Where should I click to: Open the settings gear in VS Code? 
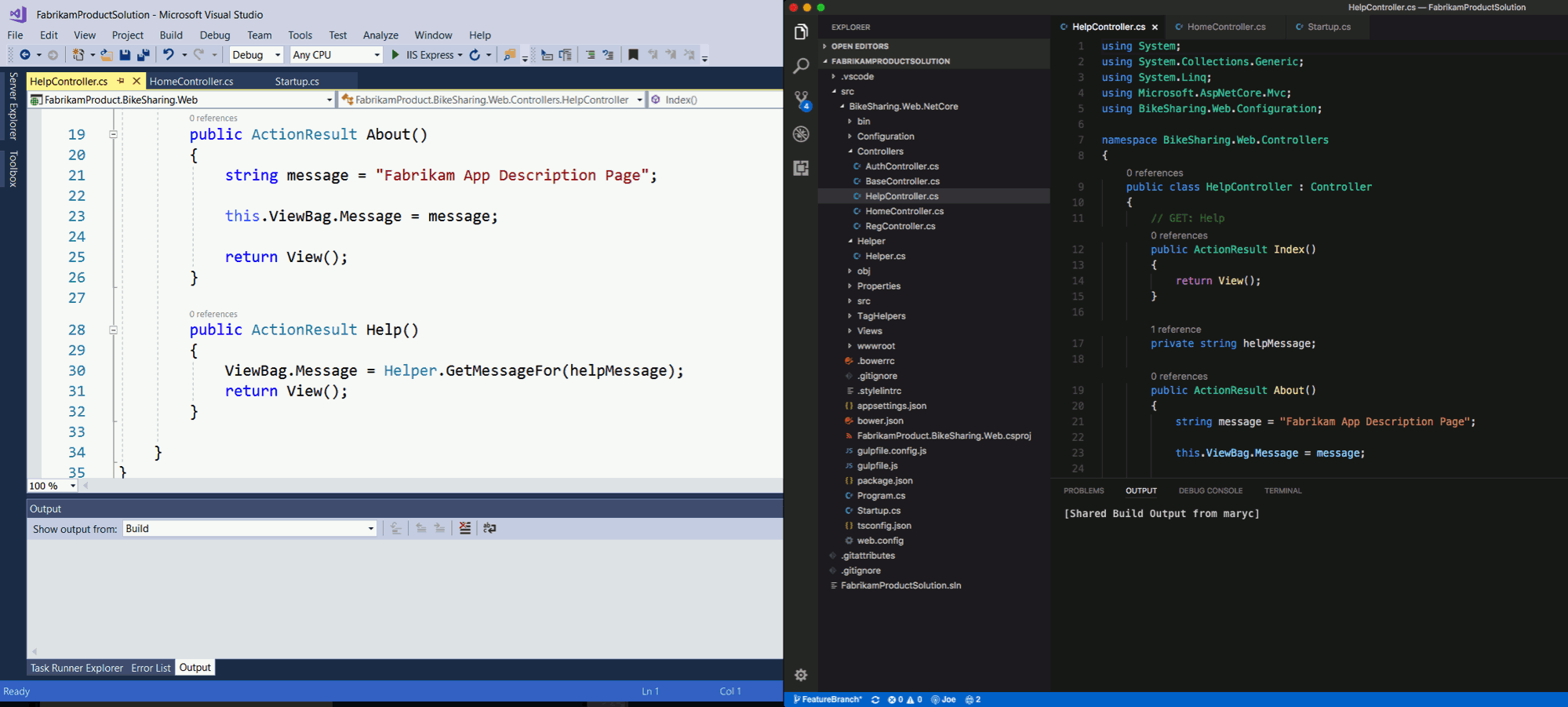[801, 675]
